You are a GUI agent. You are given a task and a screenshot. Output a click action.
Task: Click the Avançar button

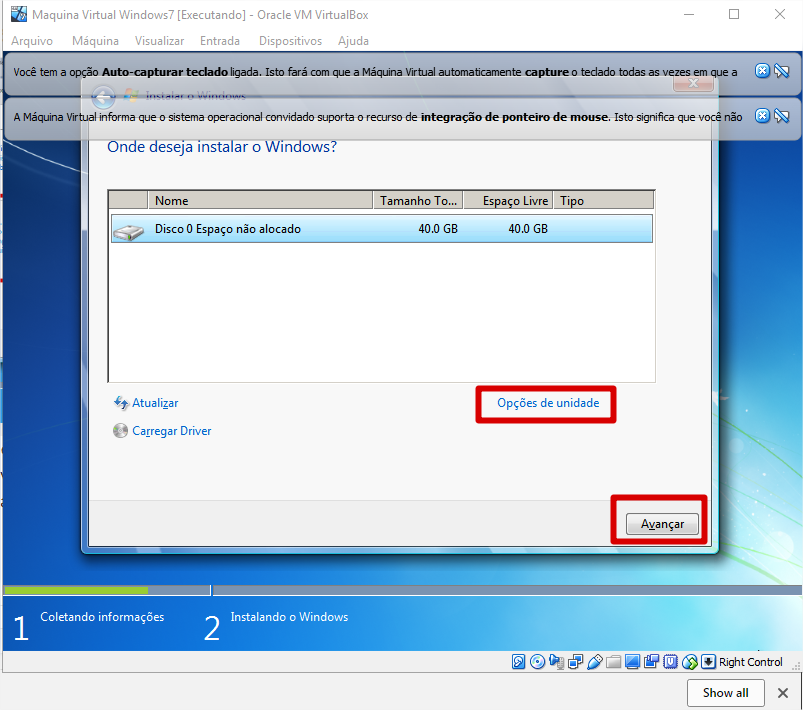point(662,524)
